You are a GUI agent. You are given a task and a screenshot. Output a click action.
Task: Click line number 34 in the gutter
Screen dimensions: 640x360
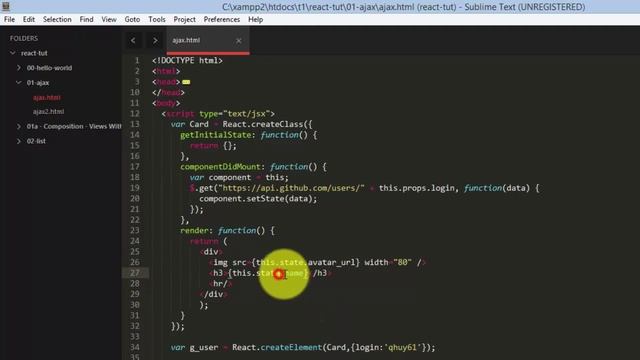coord(135,347)
